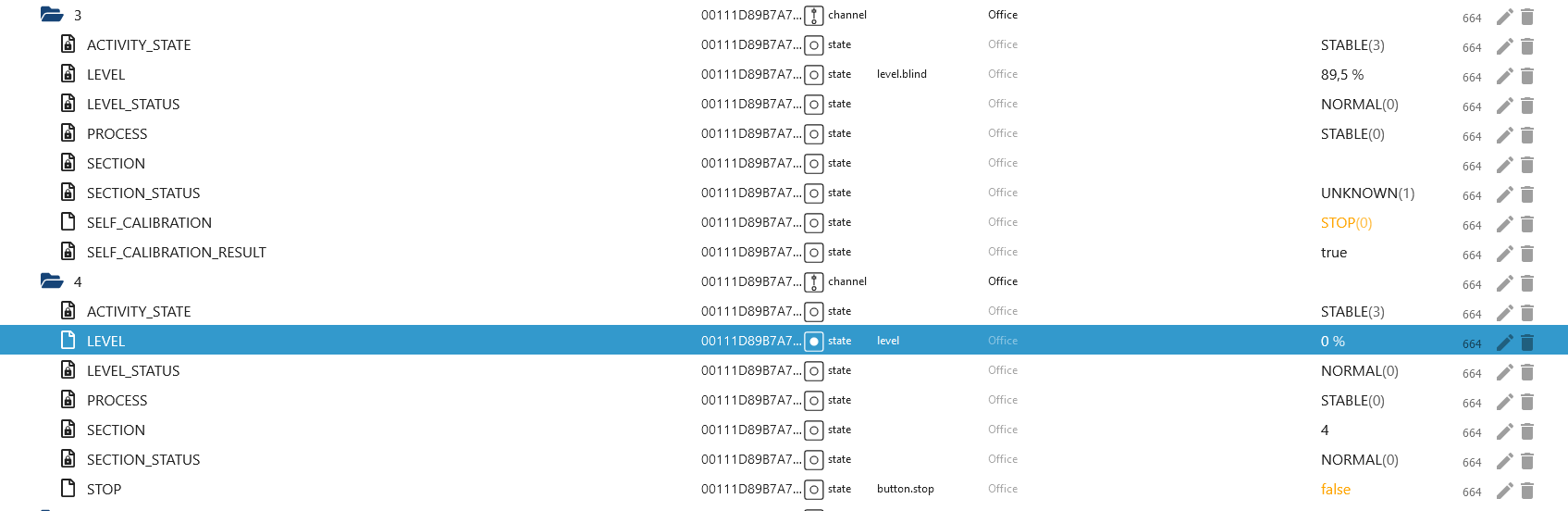Click the level.blind role text
Screen dimensions: 1568x511
coord(902,74)
